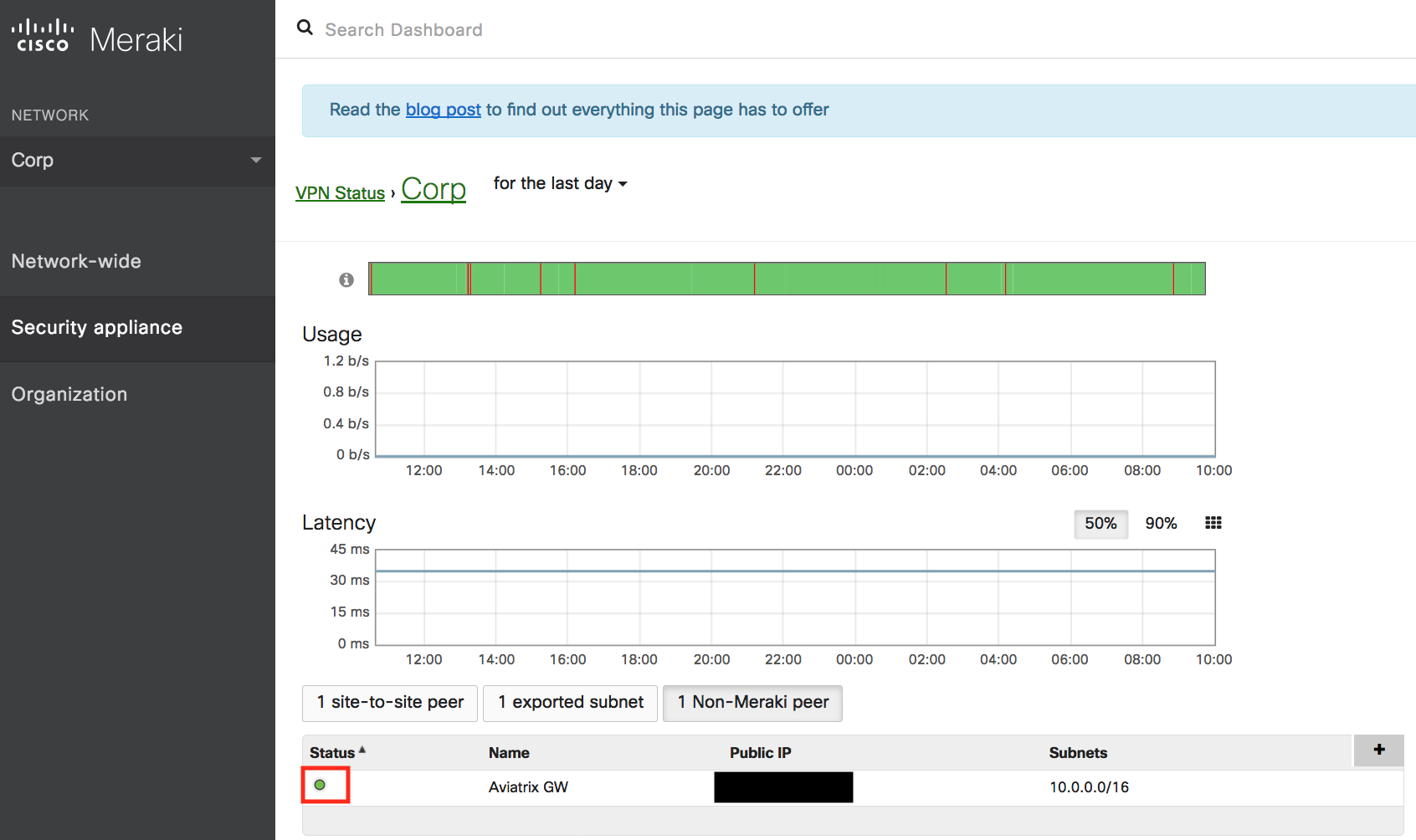Click the plus icon to add column
Screen dimensions: 1416x840
pos(1378,750)
